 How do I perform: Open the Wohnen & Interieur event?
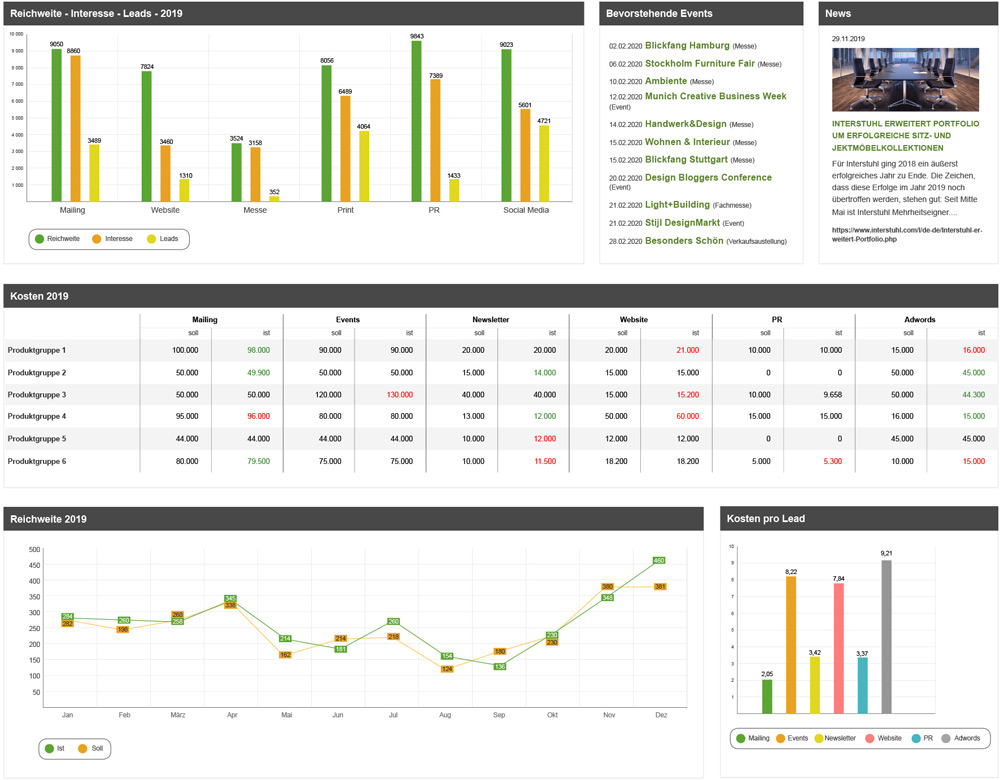687,142
